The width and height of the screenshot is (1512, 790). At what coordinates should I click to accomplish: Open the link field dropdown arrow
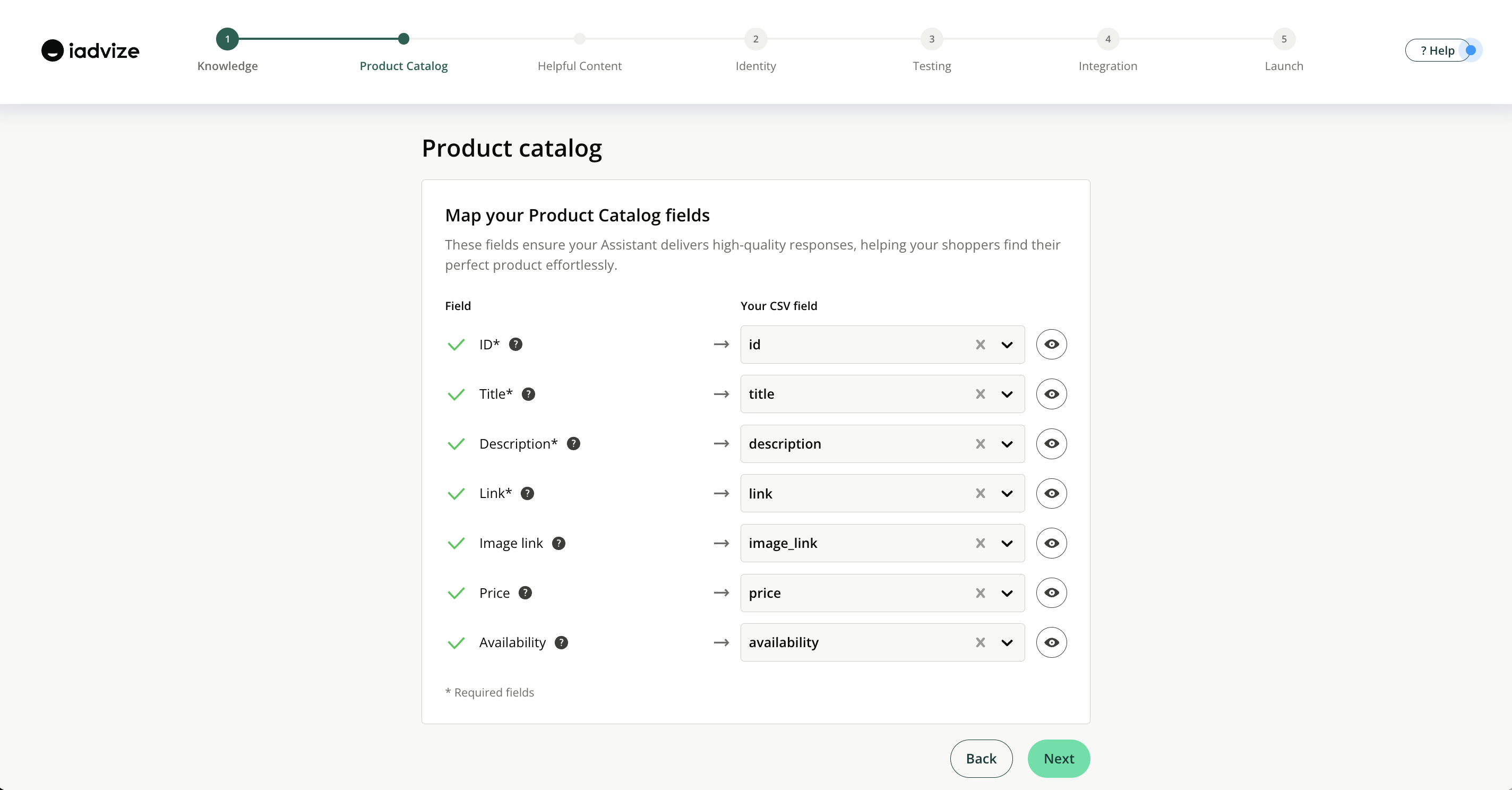point(1007,494)
